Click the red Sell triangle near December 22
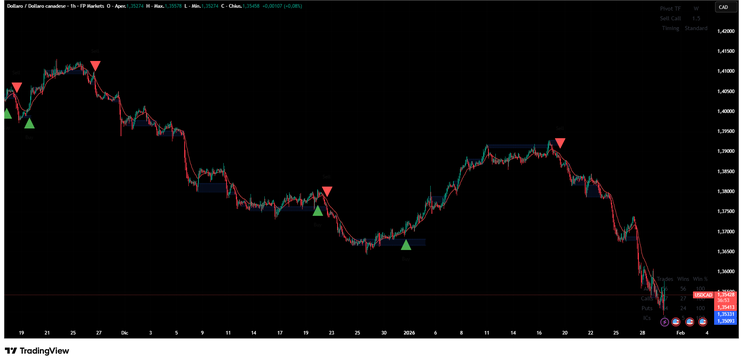The height and width of the screenshot is (363, 743). click(327, 191)
